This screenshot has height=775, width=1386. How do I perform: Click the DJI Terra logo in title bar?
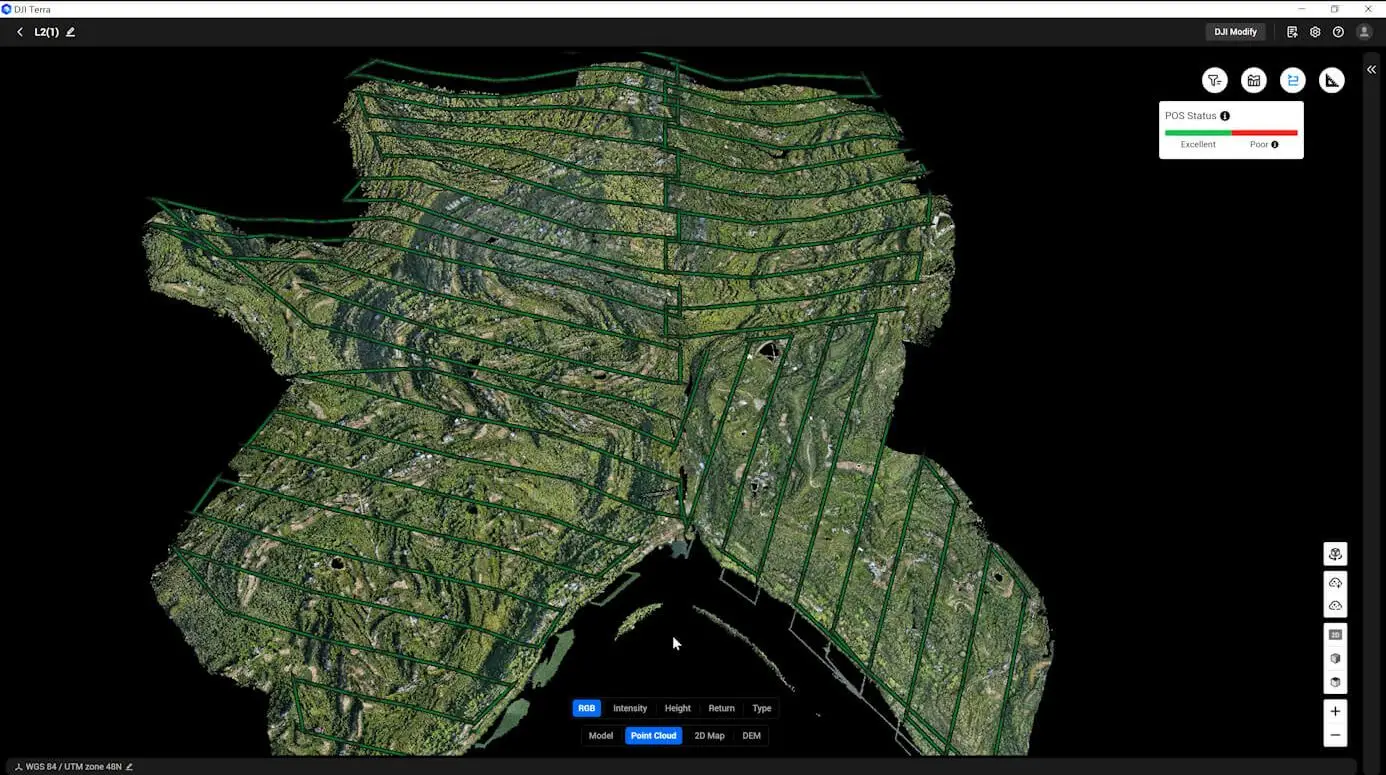coord(6,9)
